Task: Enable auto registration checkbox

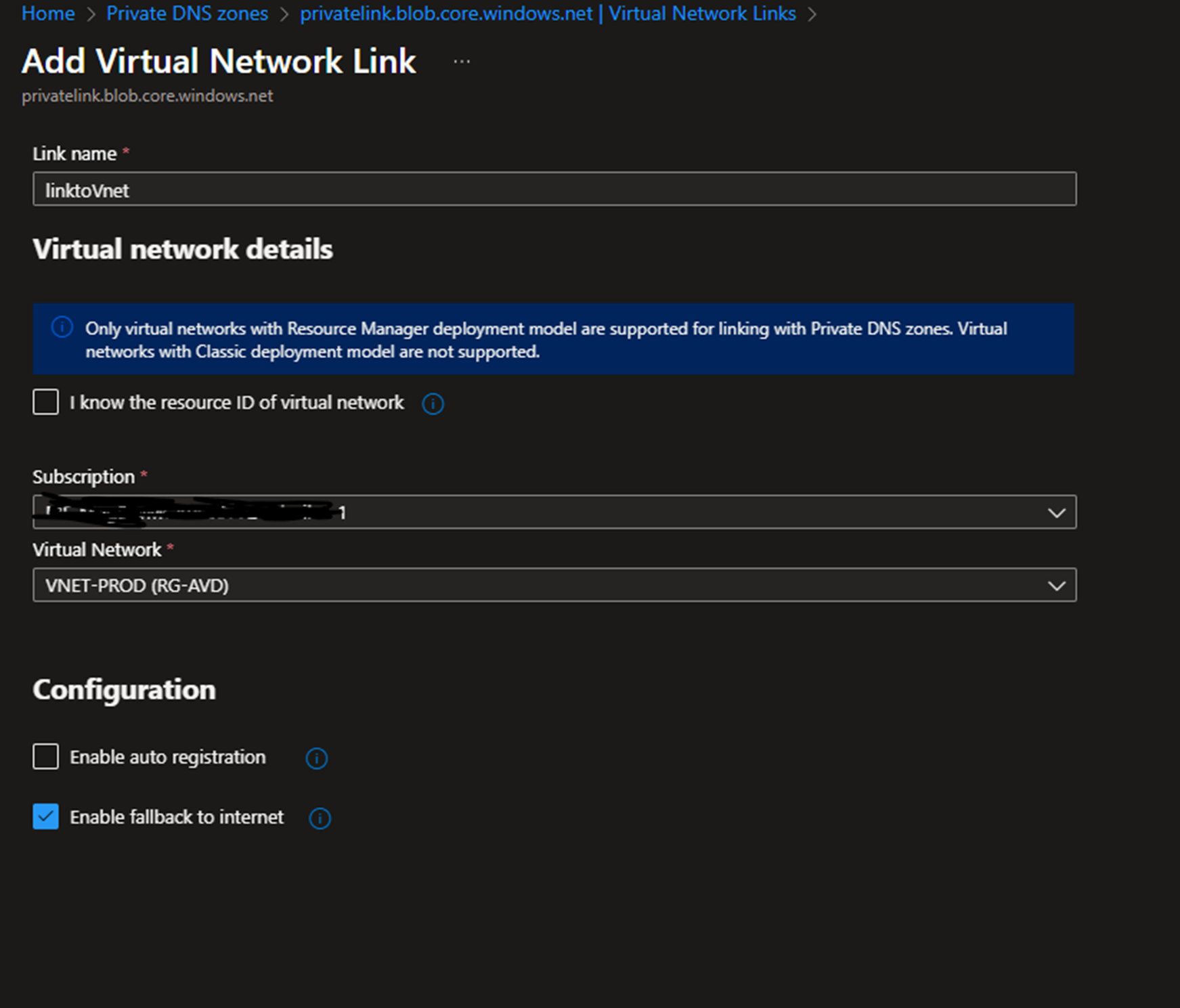Action: pyautogui.click(x=46, y=757)
